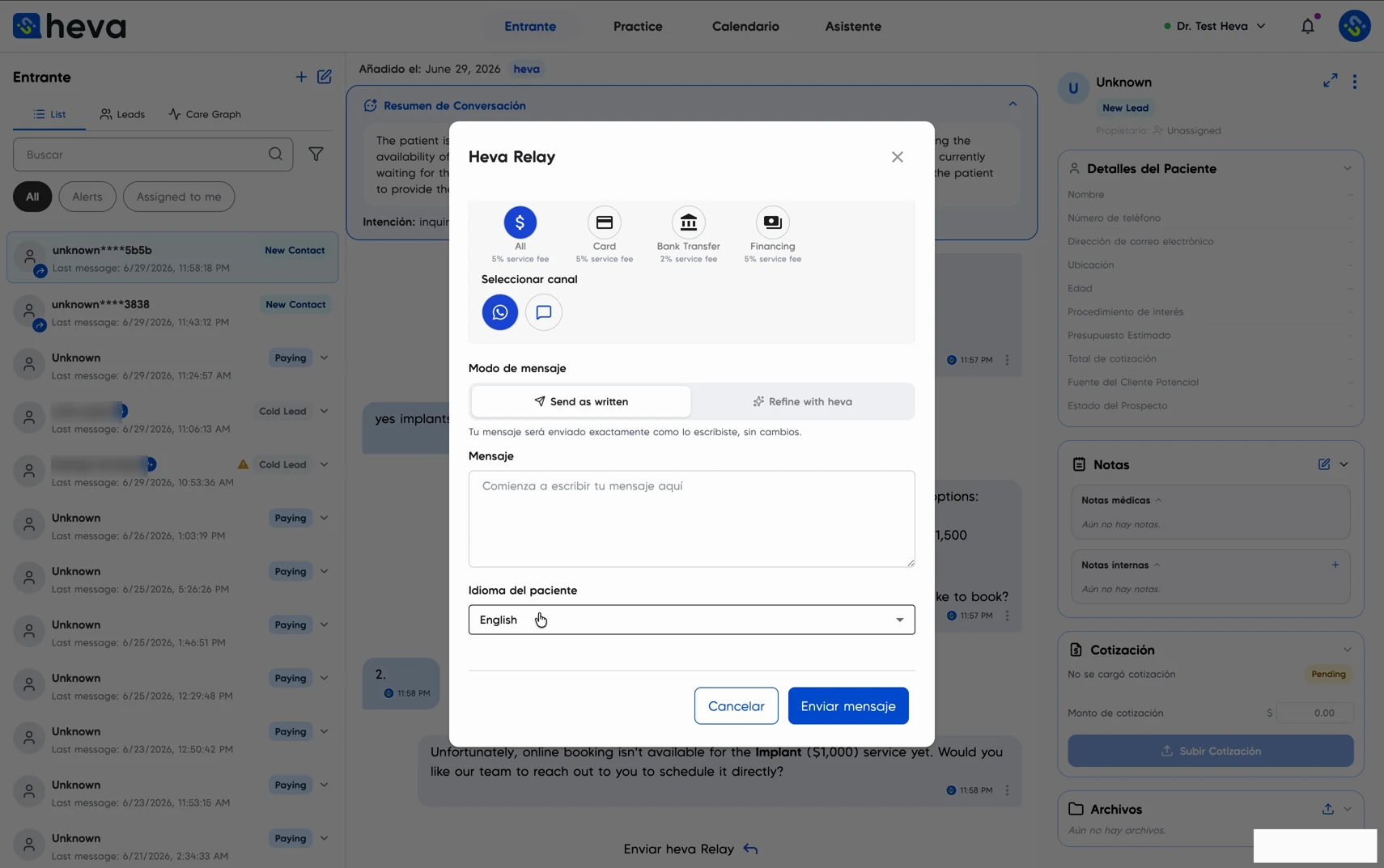Choose the Financing payment icon
This screenshot has height=868, width=1384.
[x=773, y=222]
